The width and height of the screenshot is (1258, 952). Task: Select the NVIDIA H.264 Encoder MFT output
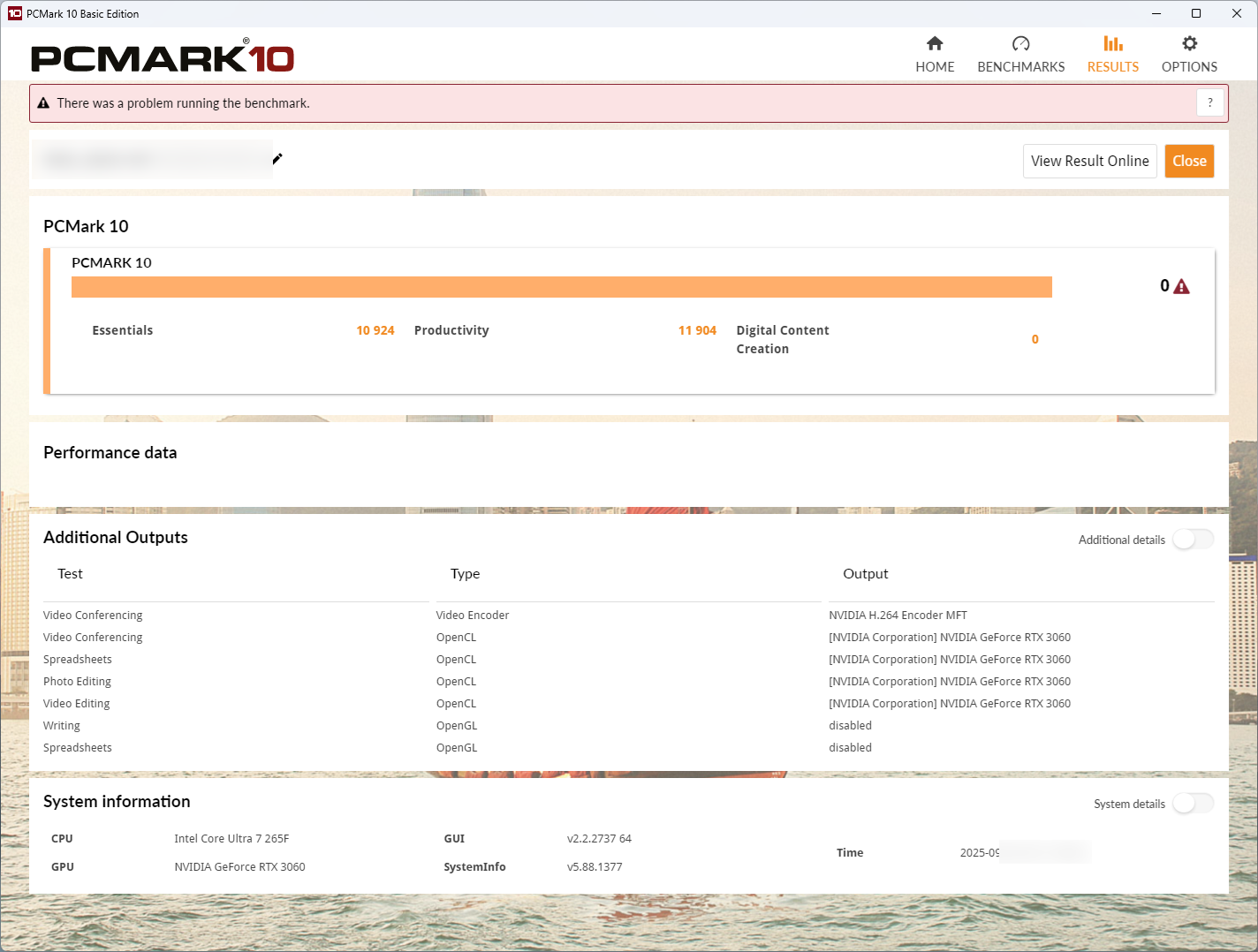(898, 616)
